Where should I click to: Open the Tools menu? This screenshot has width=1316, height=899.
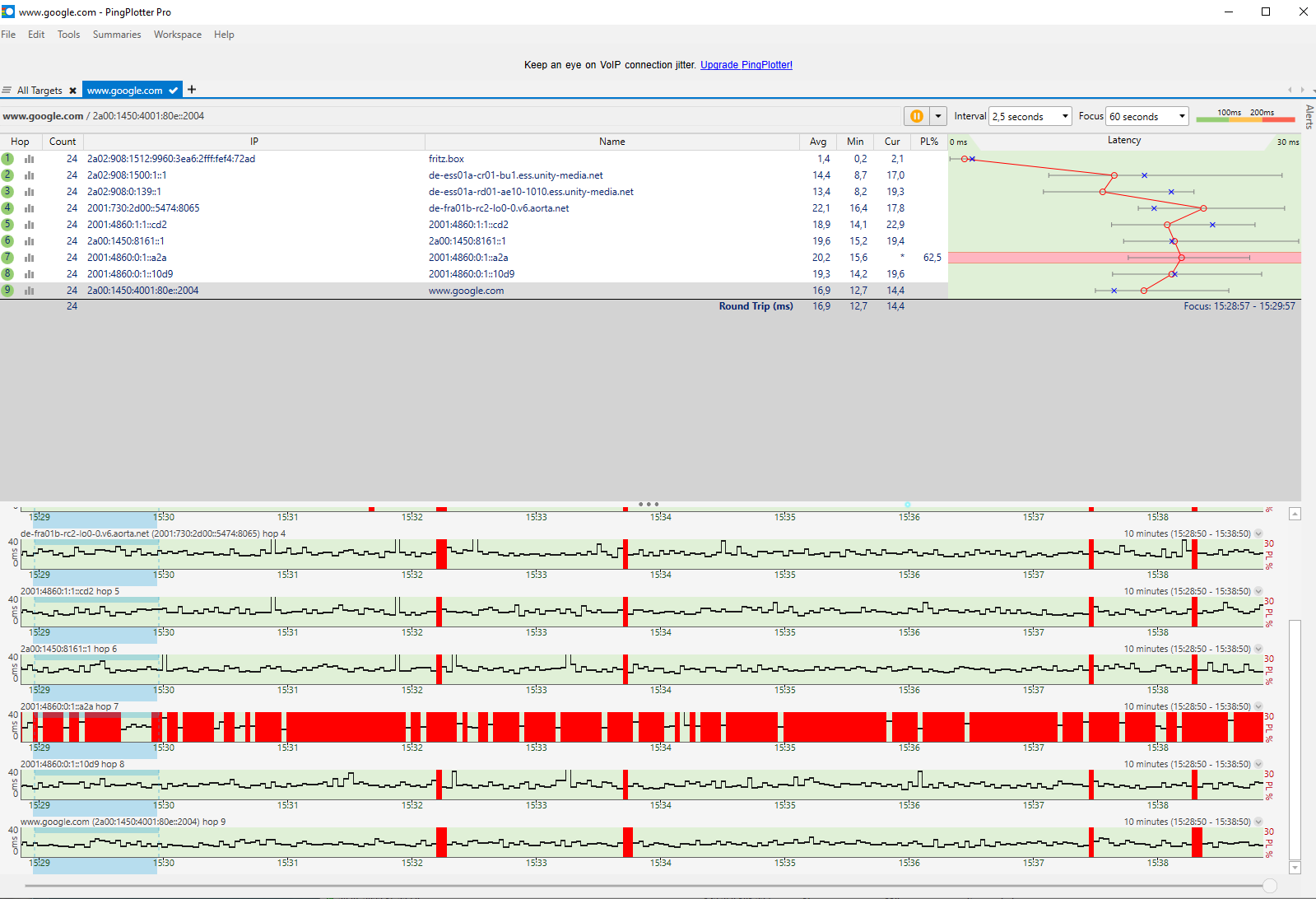69,35
